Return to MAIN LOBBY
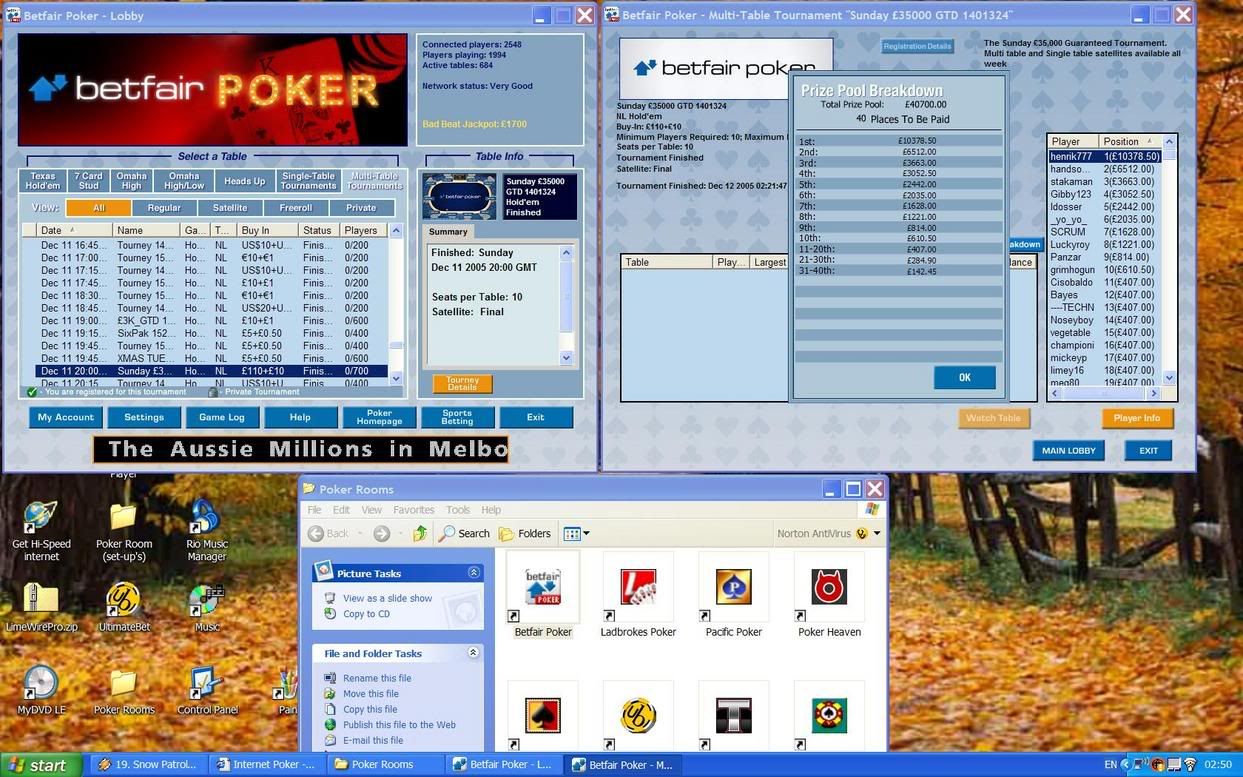The width and height of the screenshot is (1243, 777). coord(1069,450)
